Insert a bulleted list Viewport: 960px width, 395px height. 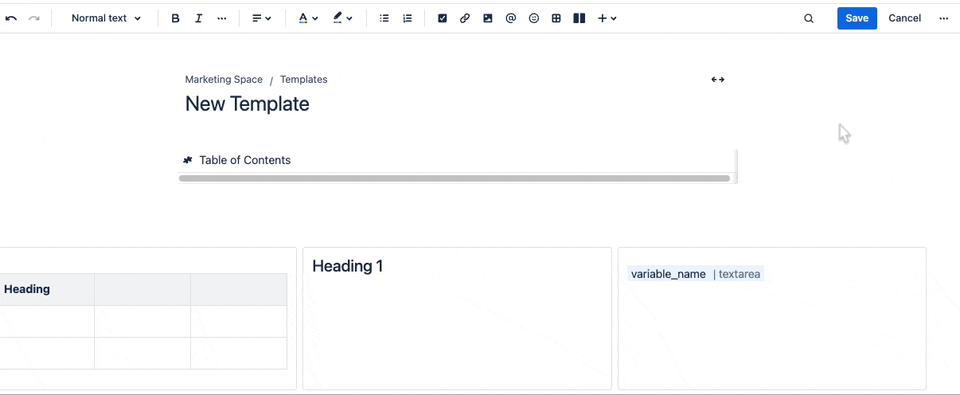click(x=384, y=18)
